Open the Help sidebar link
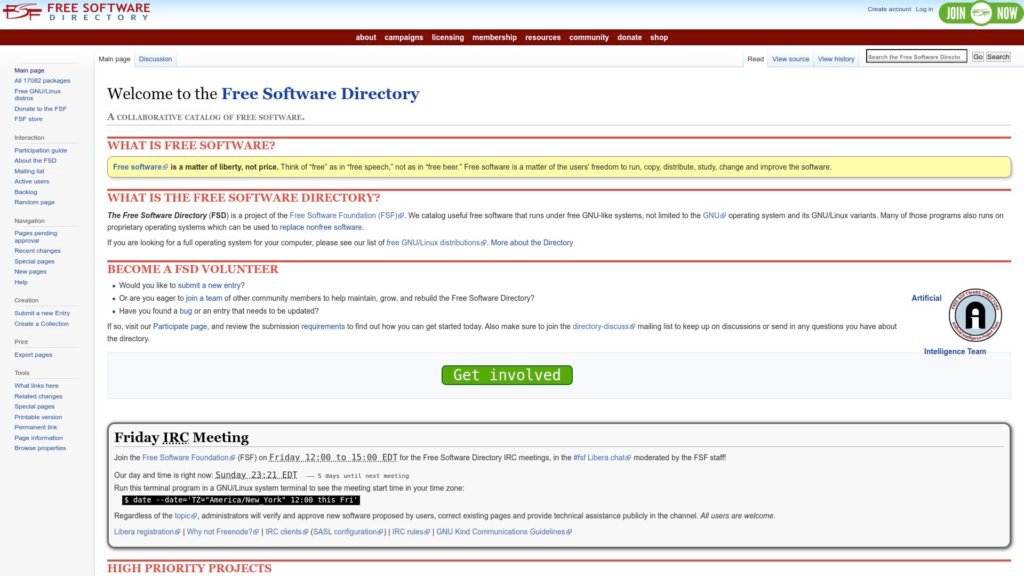This screenshot has height=576, width=1024. (x=21, y=282)
